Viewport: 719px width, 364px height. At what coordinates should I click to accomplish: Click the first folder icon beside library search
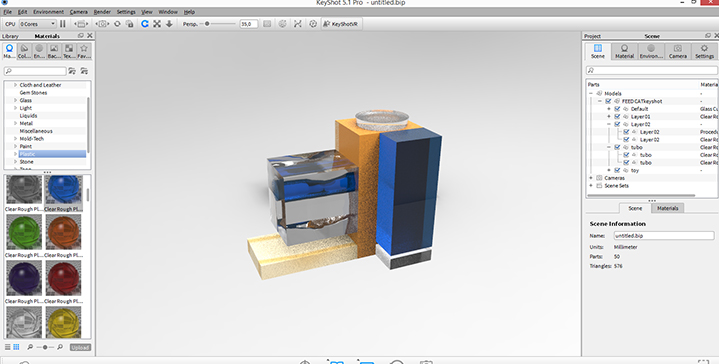pyautogui.click(x=72, y=71)
